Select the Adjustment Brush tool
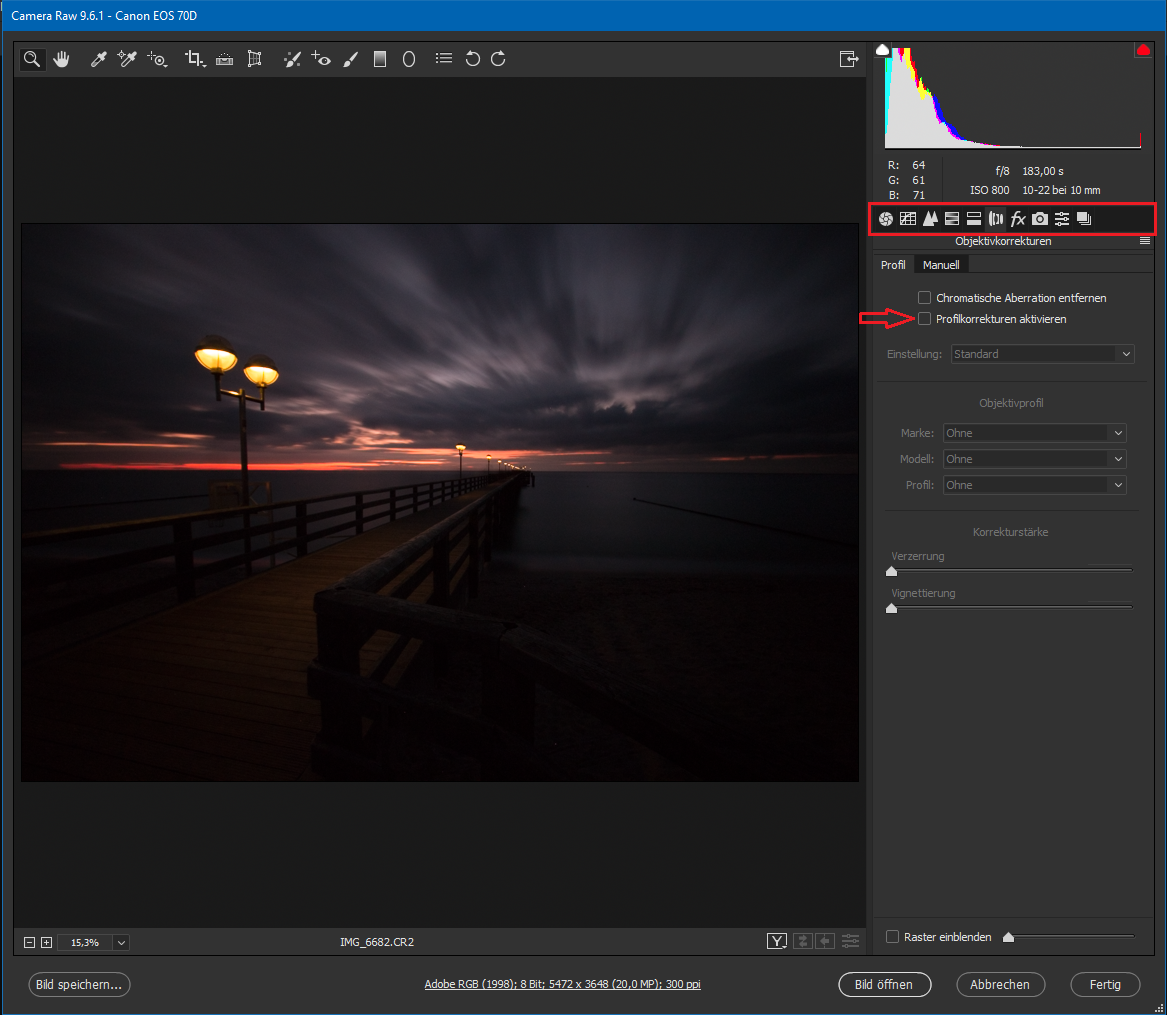Screen dimensions: 1167x1015 coord(350,60)
